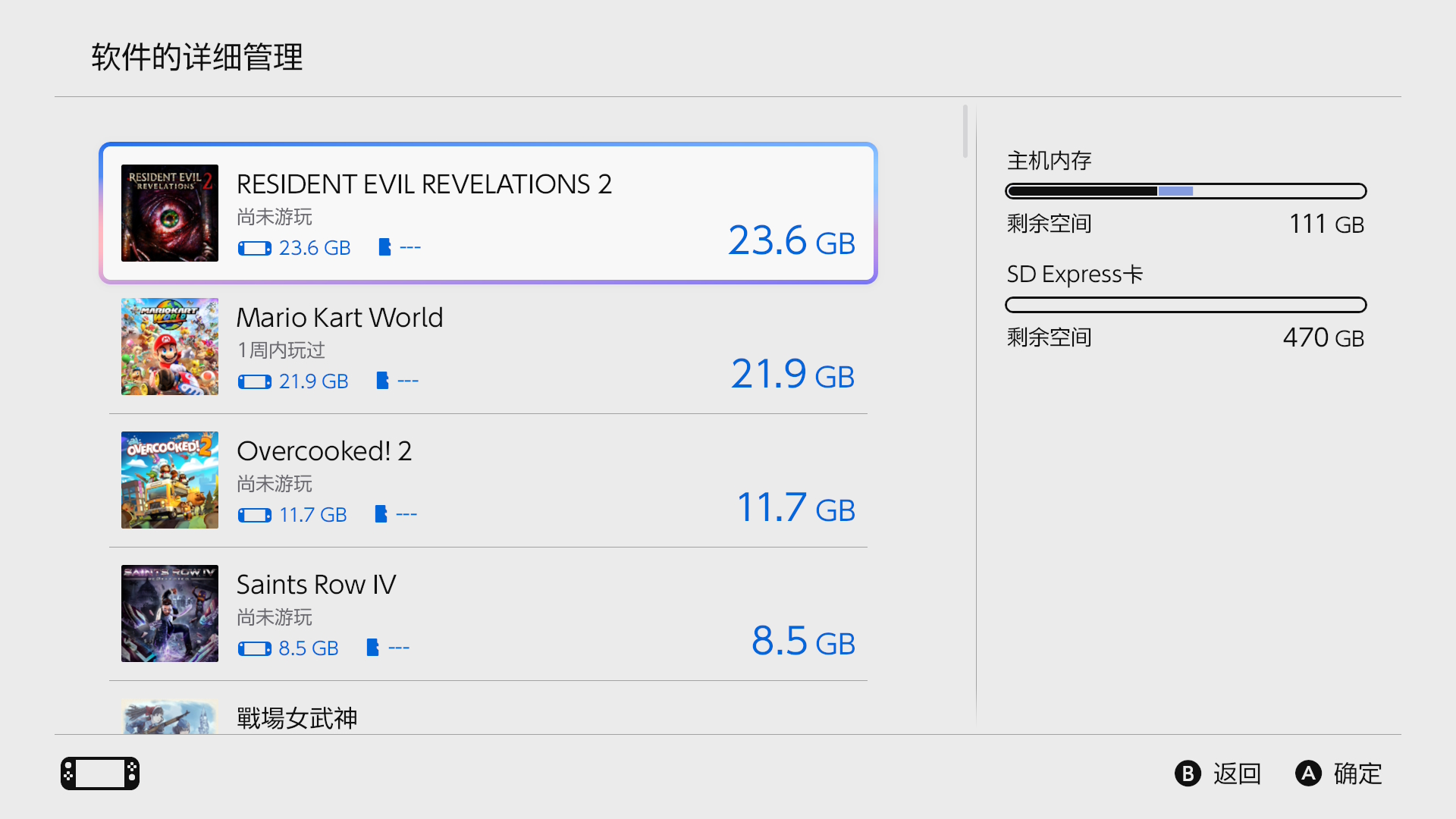Click the software list scrollbar
The height and width of the screenshot is (819, 1456).
click(965, 132)
